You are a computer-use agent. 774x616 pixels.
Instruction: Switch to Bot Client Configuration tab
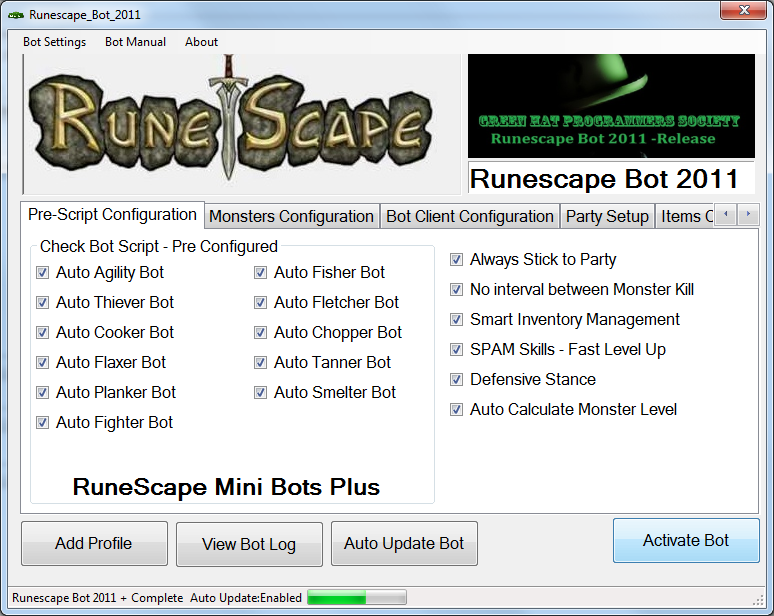(469, 216)
